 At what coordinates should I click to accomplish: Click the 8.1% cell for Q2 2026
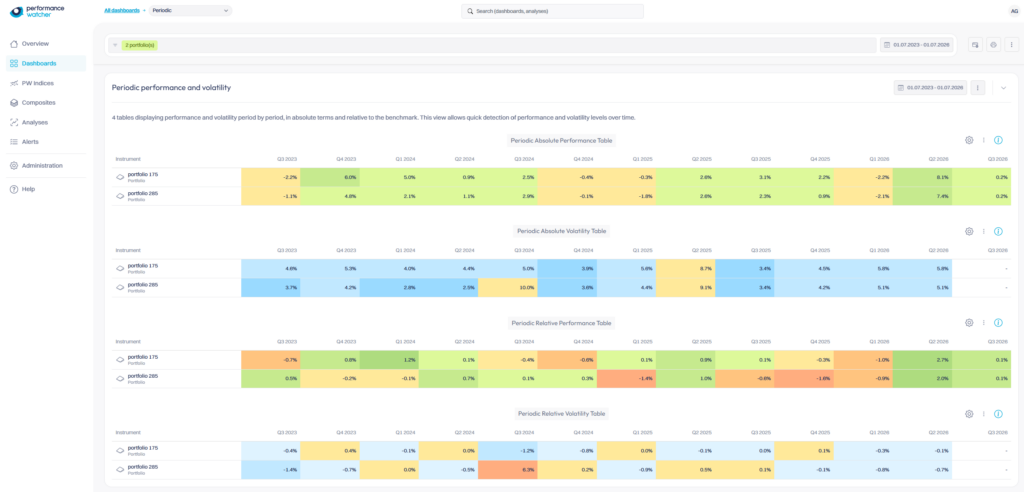[x=921, y=177]
